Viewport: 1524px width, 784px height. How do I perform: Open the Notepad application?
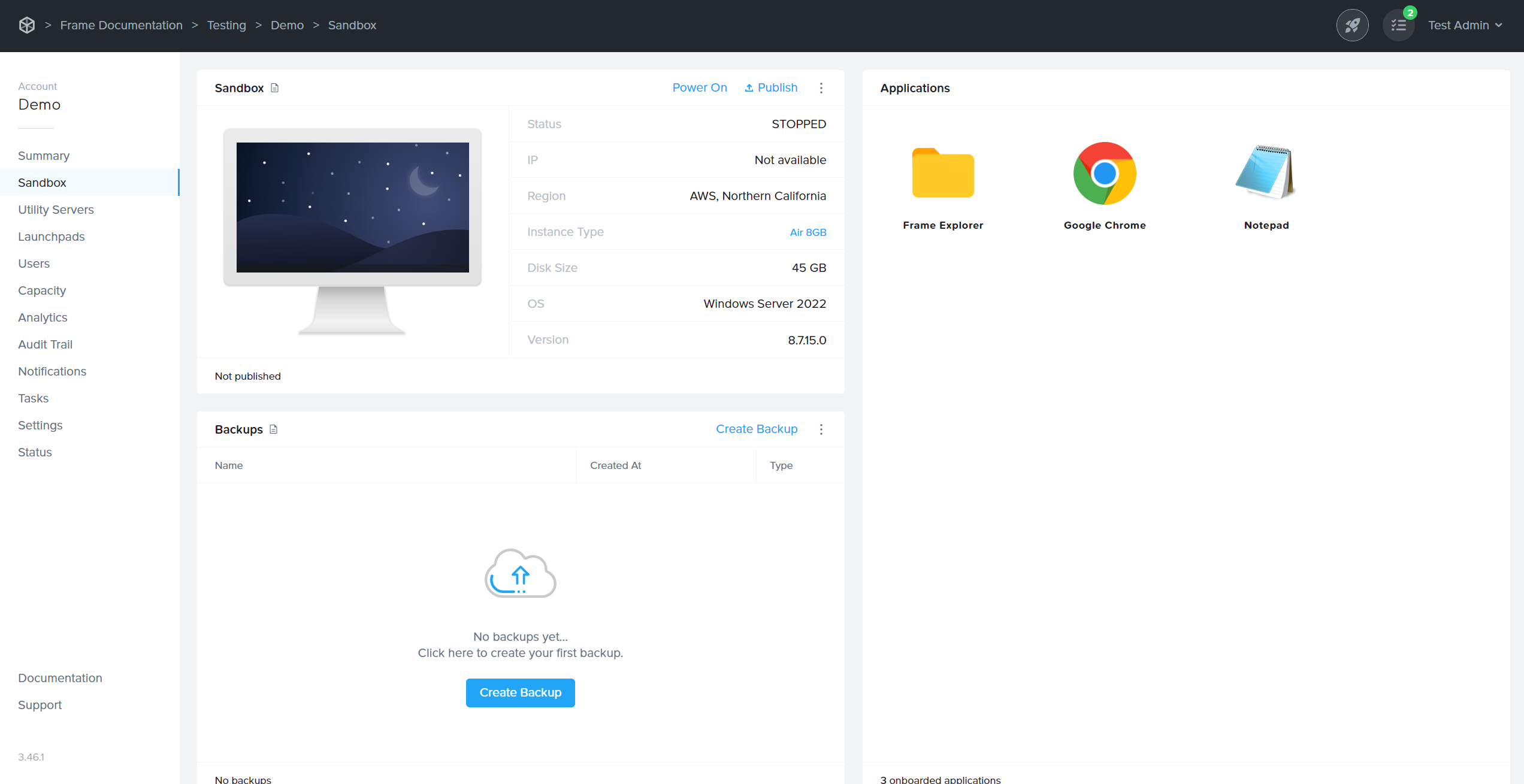click(1266, 174)
